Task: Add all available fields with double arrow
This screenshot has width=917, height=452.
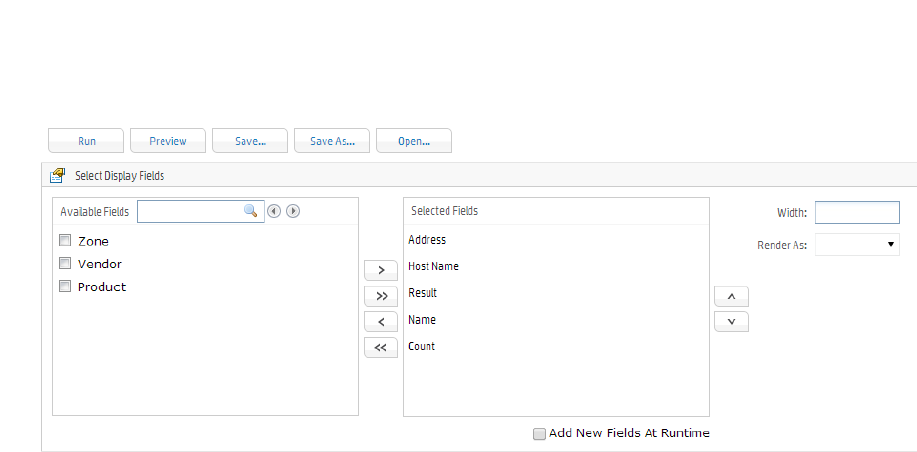Action: coord(381,296)
